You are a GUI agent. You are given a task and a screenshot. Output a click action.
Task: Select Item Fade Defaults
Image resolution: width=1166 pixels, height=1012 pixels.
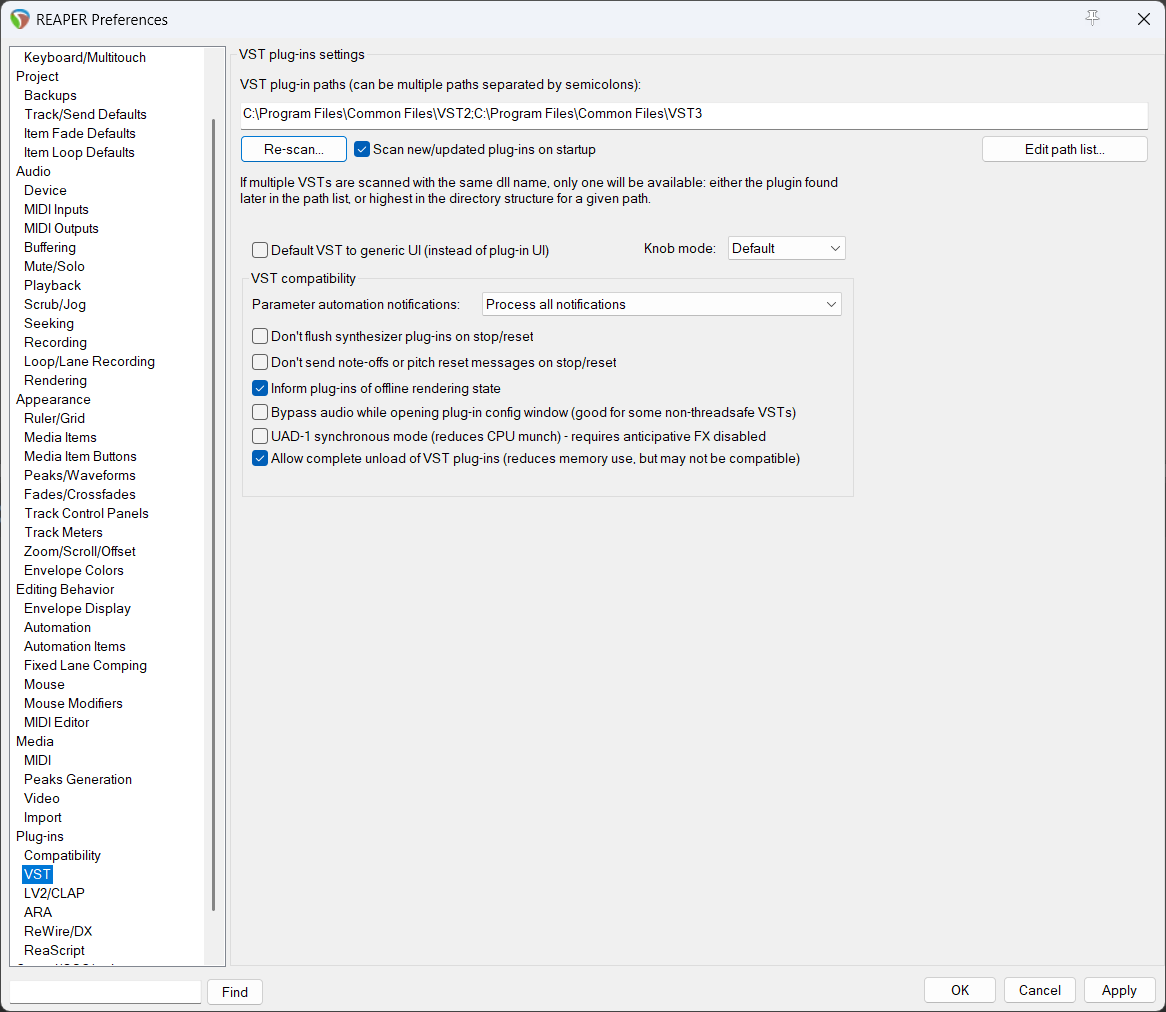point(80,133)
